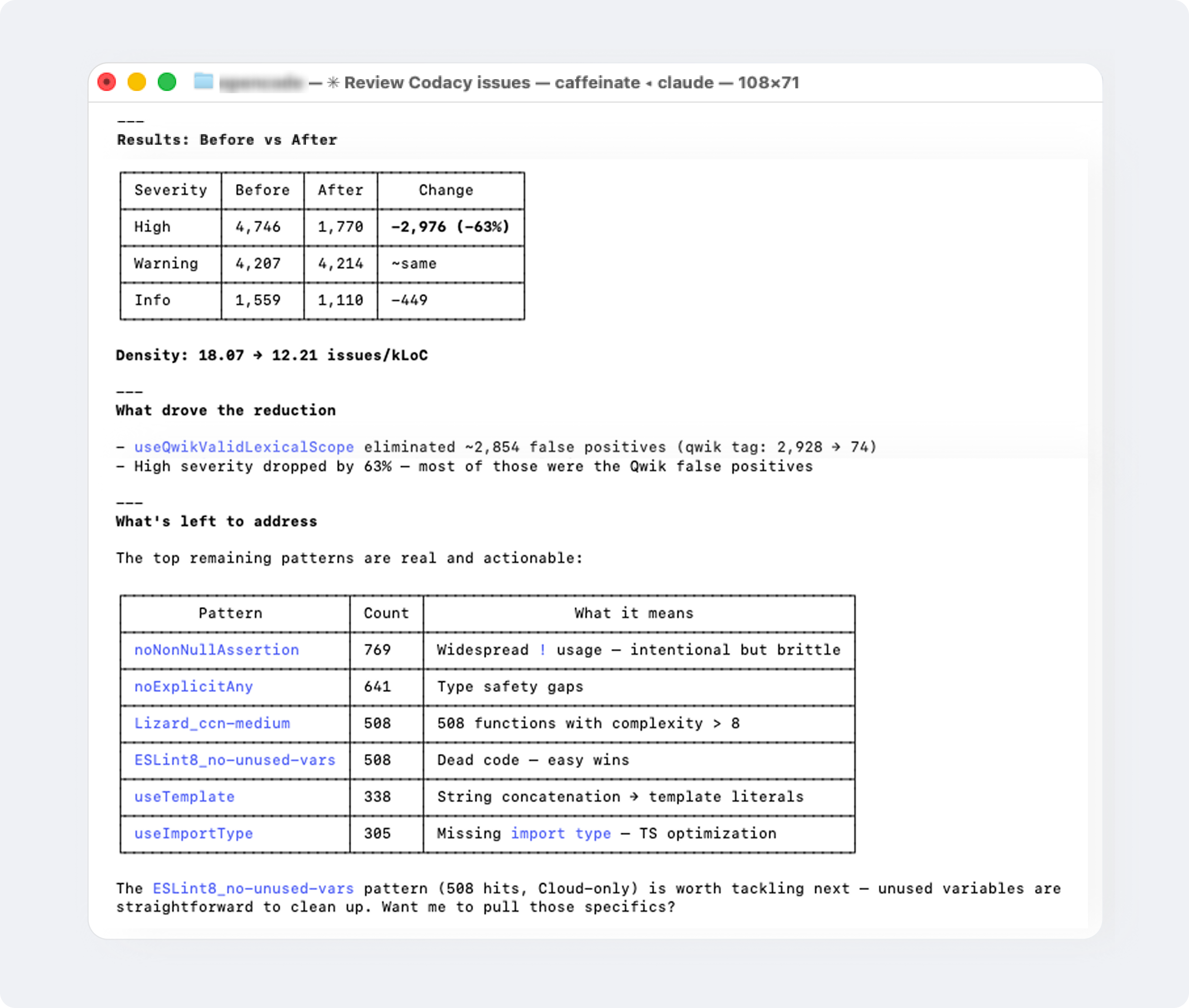
Task: Select "String concatenation → template literals" description
Action: (x=621, y=797)
